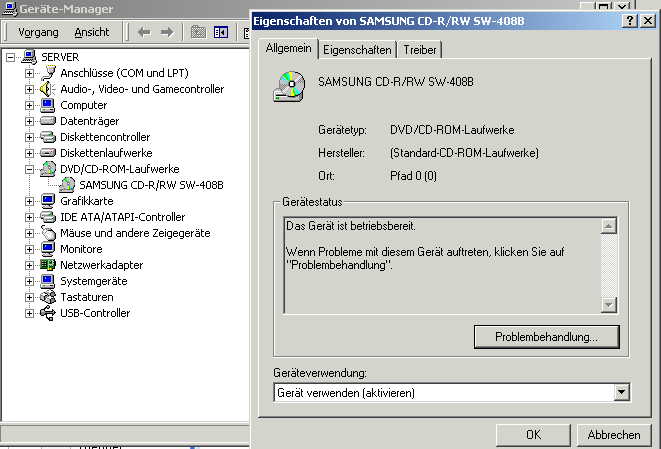This screenshot has width=661, height=449.
Task: Select the Diskettenlaufwerke tree label
Action: (106, 153)
